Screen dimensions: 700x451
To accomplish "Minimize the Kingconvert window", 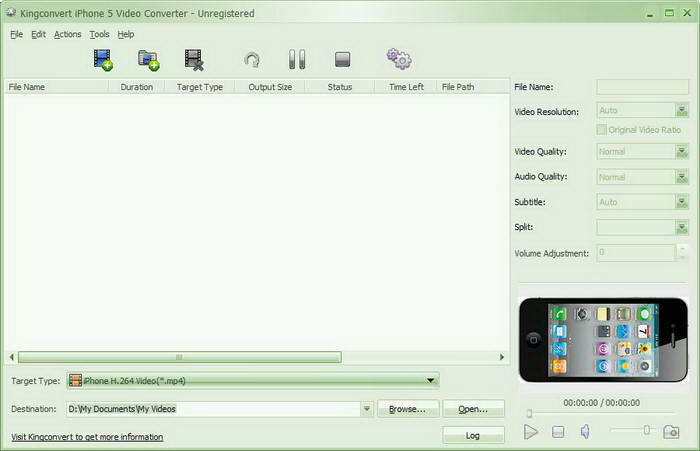I will click(650, 13).
